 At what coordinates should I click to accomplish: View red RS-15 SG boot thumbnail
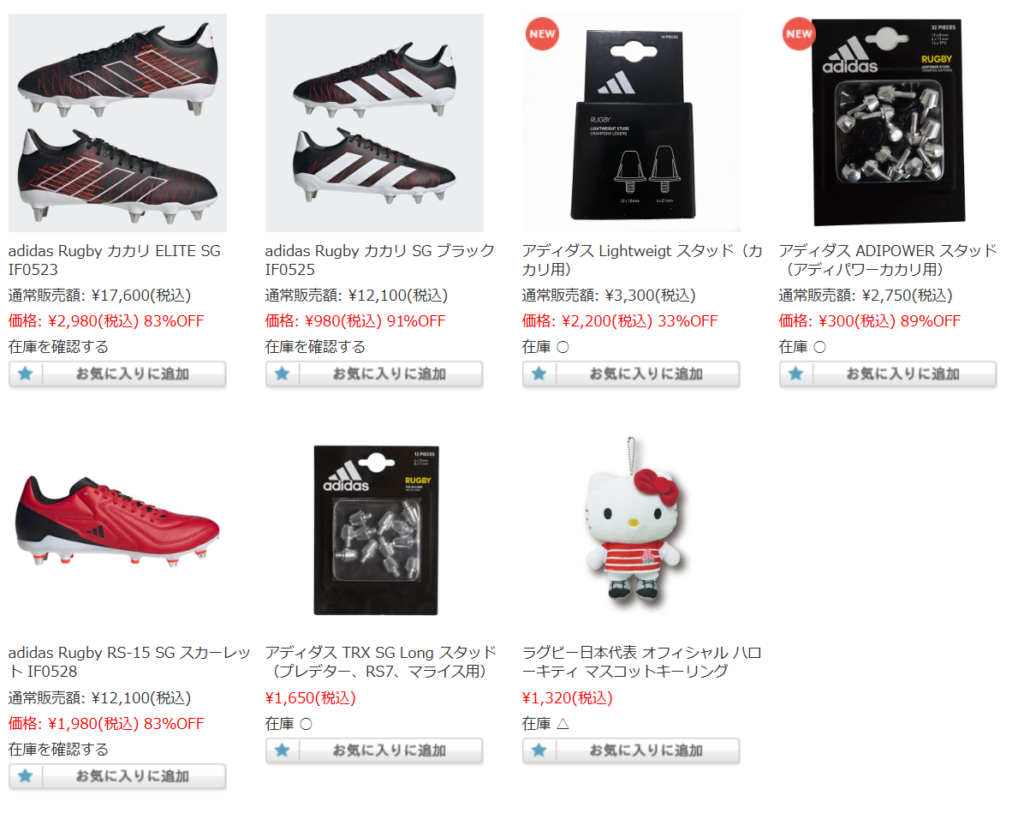point(118,524)
